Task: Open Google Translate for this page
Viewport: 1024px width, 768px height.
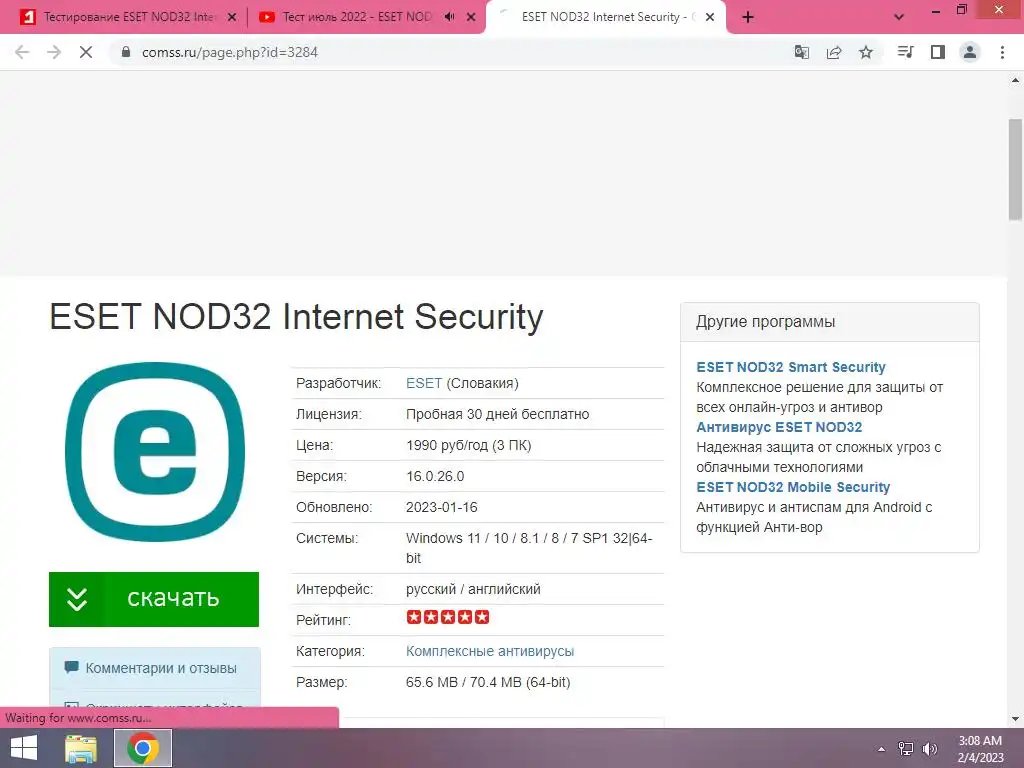Action: (x=801, y=52)
